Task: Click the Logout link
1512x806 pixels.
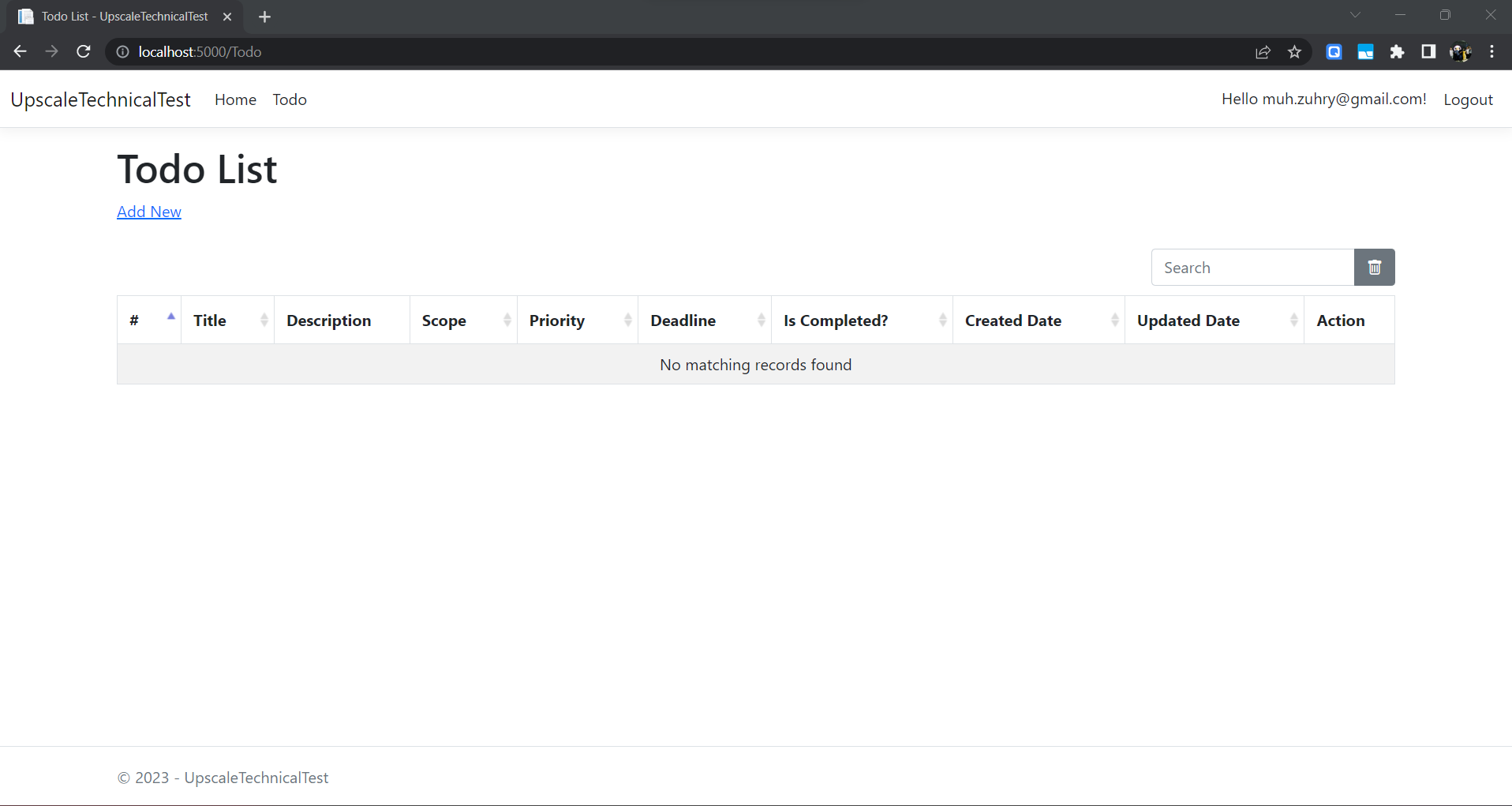Action: (x=1468, y=99)
